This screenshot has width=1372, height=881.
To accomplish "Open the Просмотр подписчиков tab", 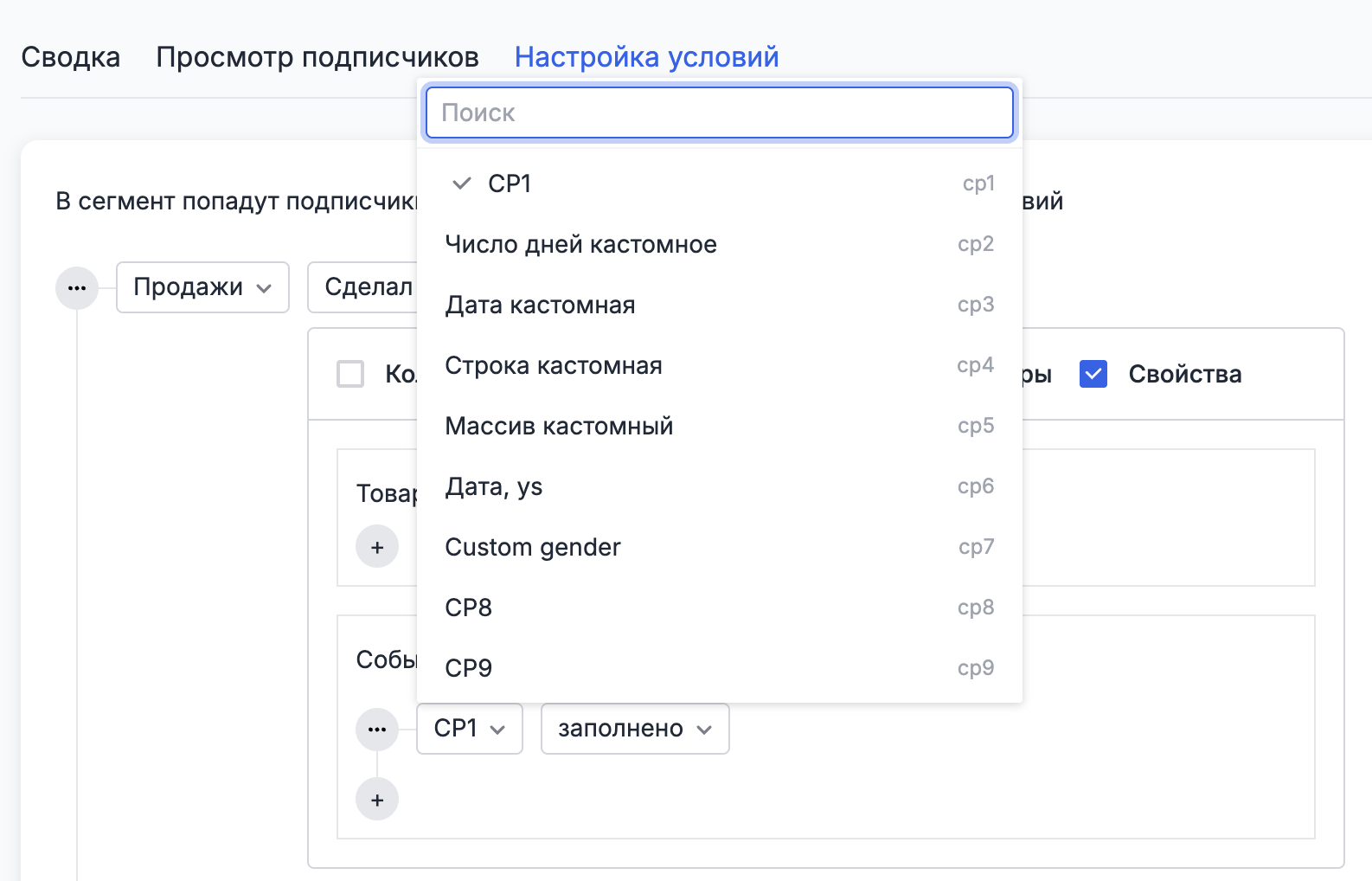I will click(317, 57).
